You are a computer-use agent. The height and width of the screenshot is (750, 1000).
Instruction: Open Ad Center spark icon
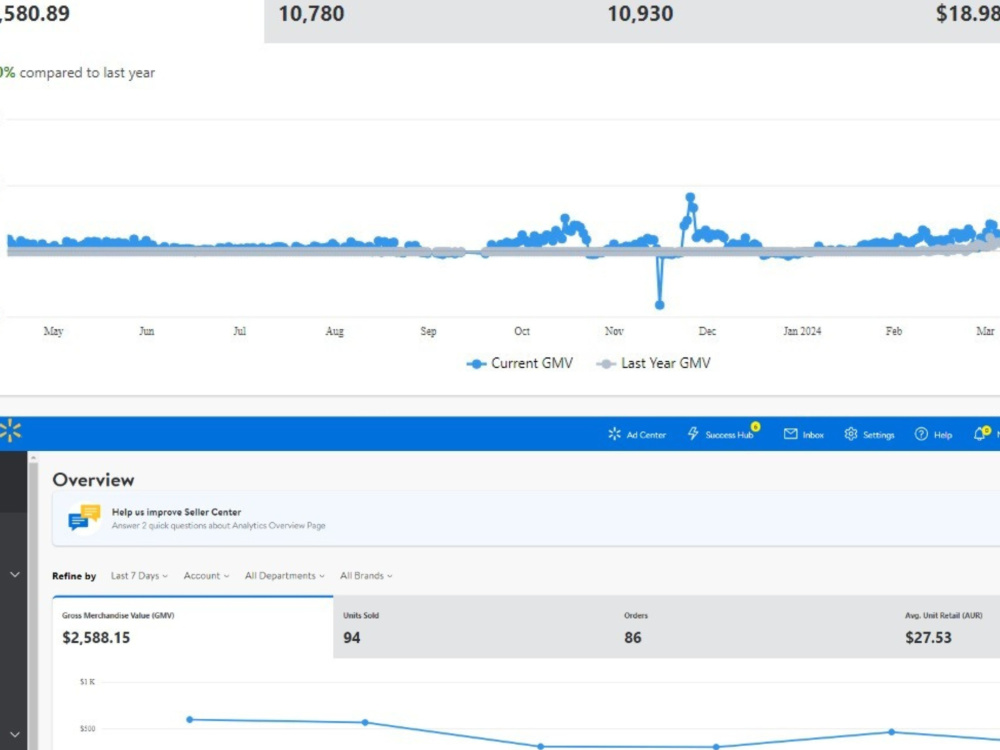[614, 434]
